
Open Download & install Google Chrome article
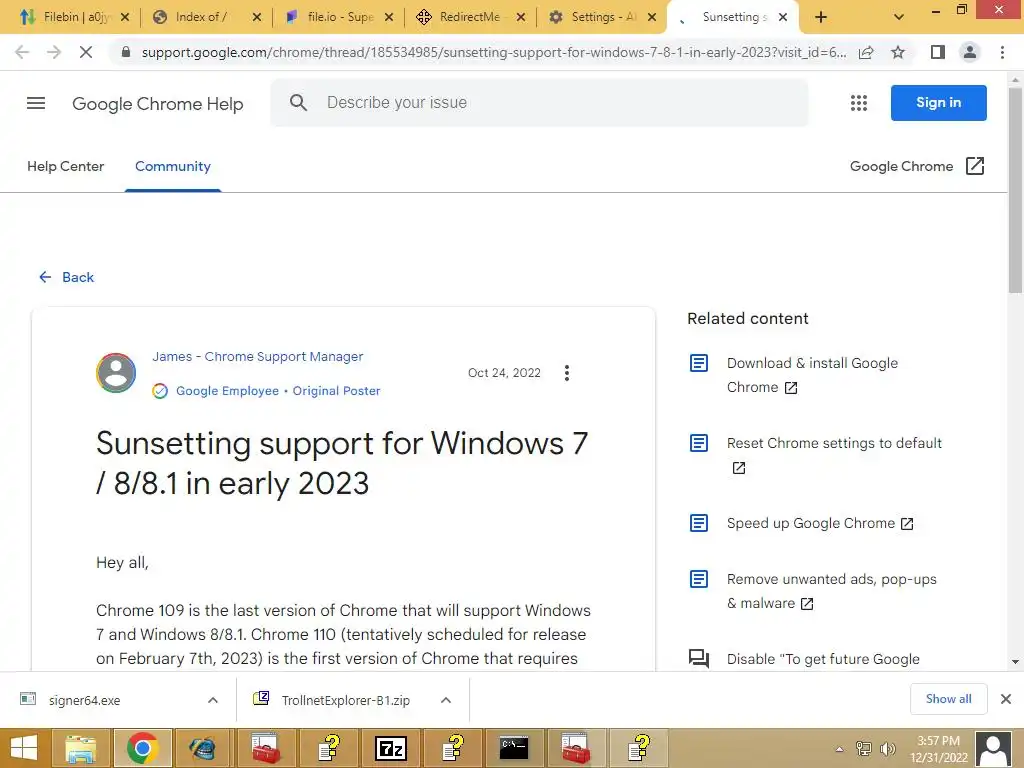click(812, 375)
